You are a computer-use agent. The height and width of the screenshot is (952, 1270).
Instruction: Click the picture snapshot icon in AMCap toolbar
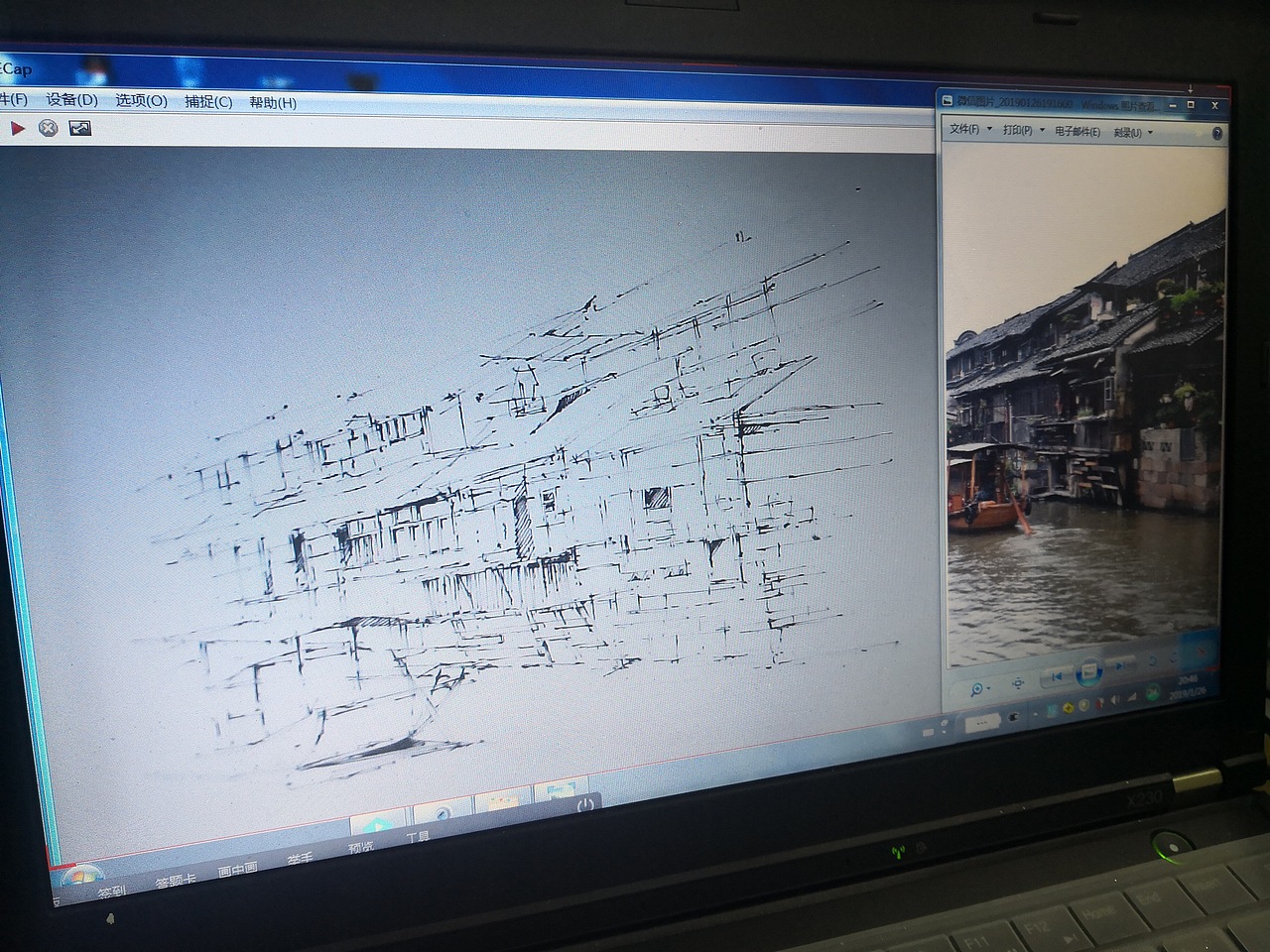point(79,128)
